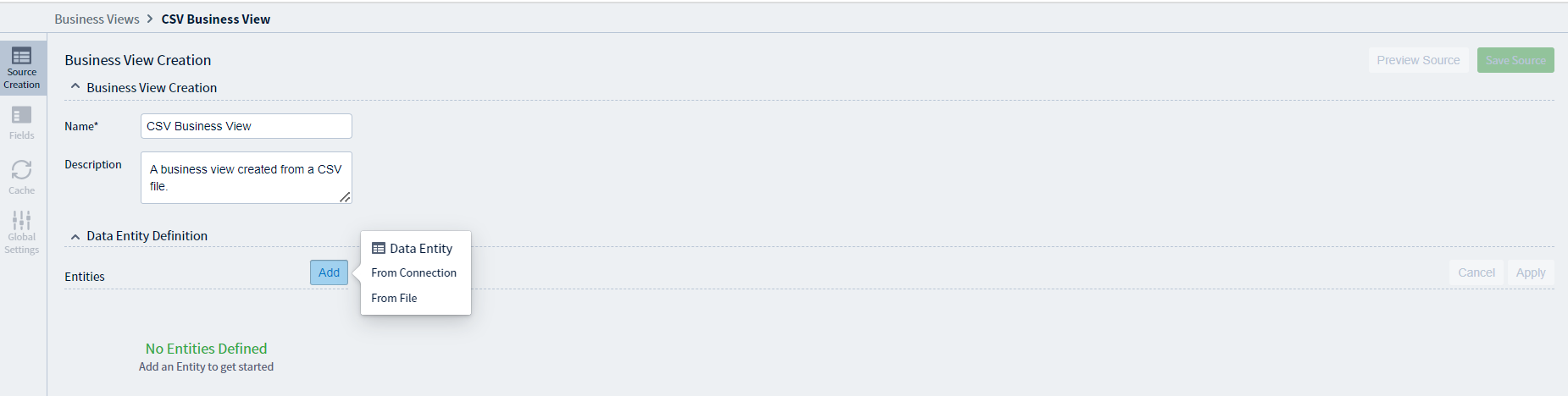The image size is (1568, 396).
Task: Click the Save Source button
Action: pyautogui.click(x=1515, y=60)
